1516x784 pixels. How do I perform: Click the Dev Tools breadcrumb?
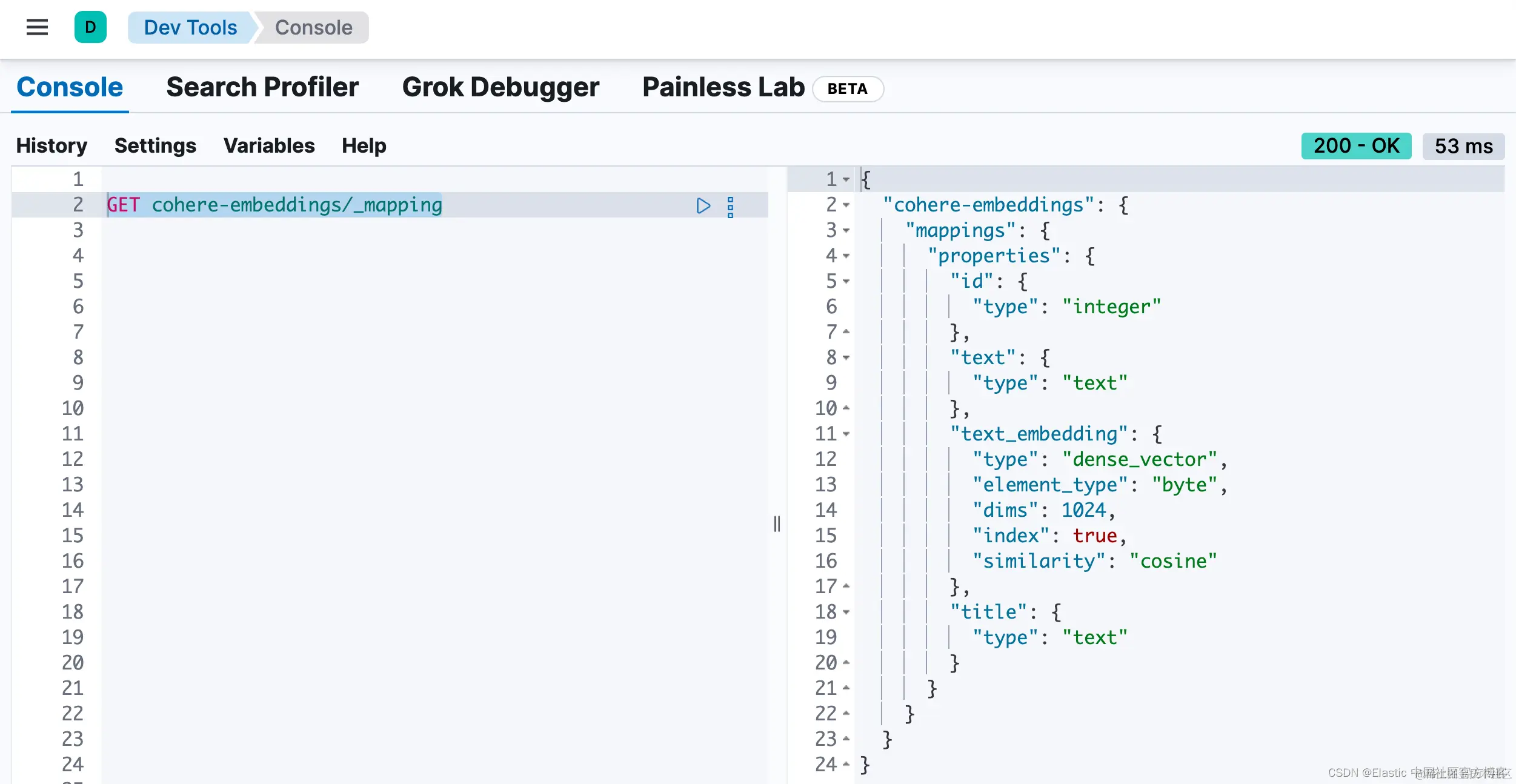pyautogui.click(x=190, y=28)
